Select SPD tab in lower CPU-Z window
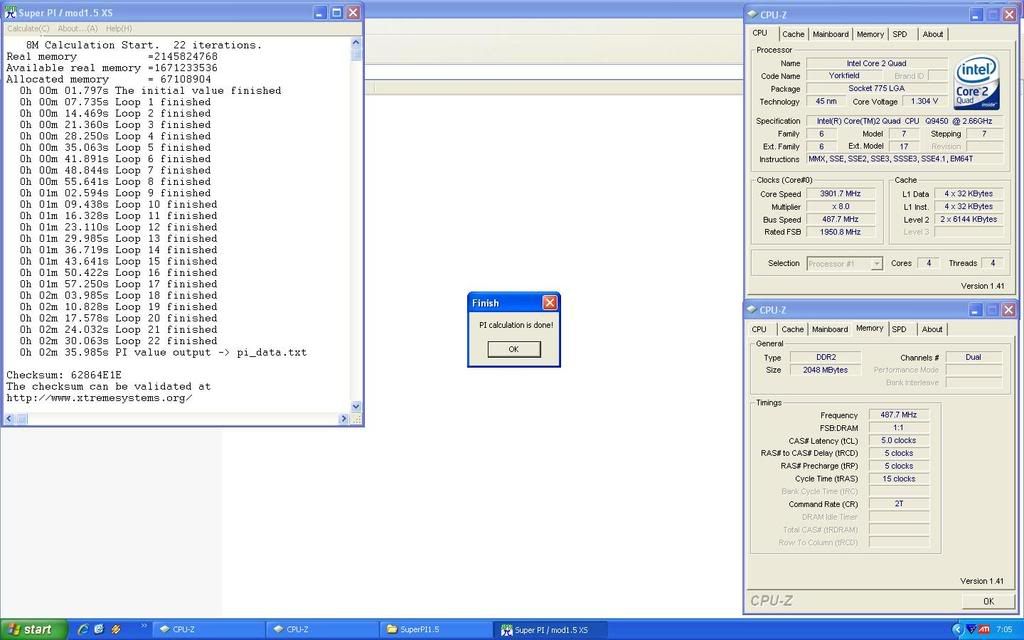1024x640 pixels. coord(899,329)
